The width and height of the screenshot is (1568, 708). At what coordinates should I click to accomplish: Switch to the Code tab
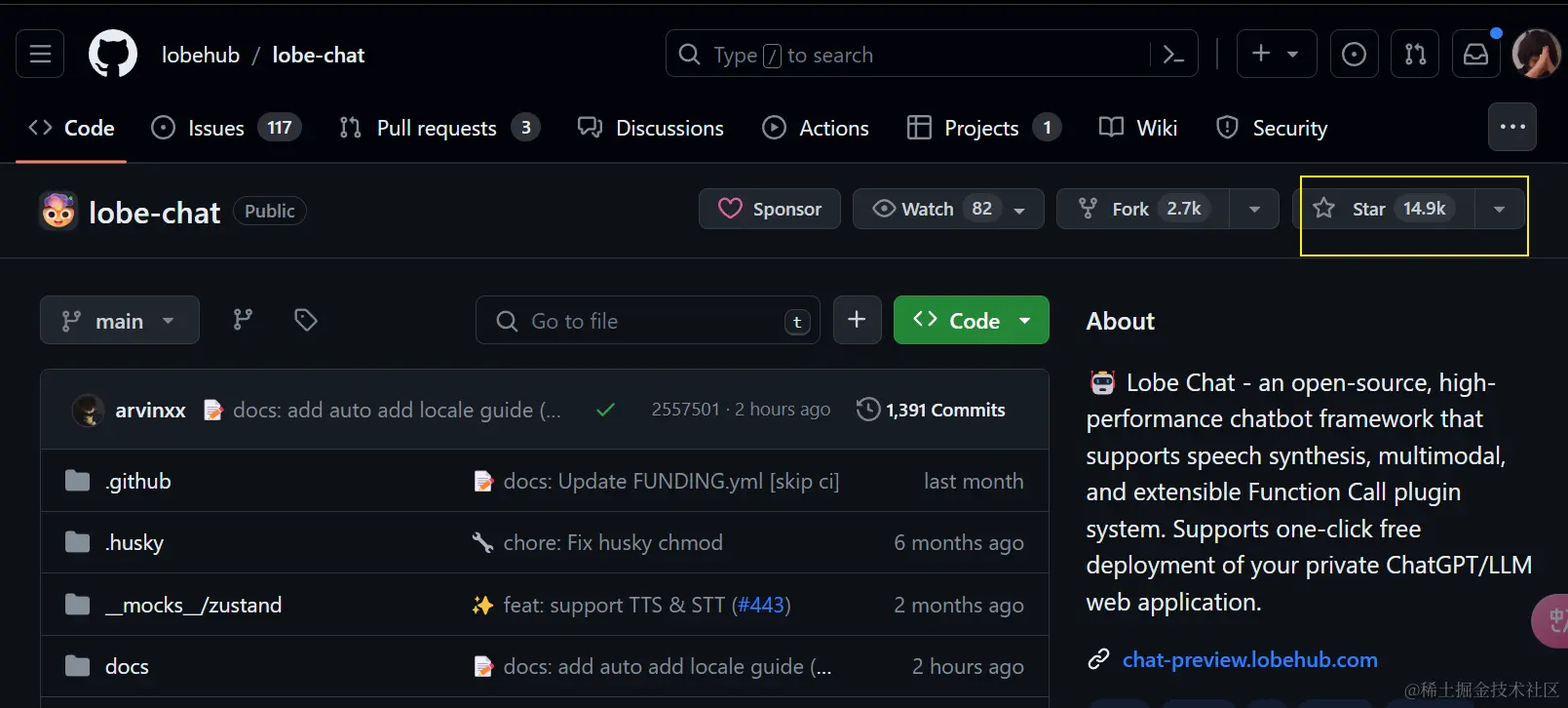coord(71,128)
